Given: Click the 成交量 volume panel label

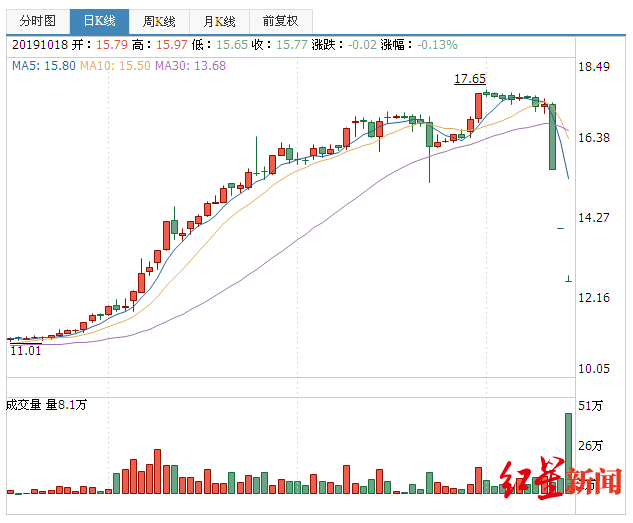Looking at the screenshot, I should (x=23, y=405).
